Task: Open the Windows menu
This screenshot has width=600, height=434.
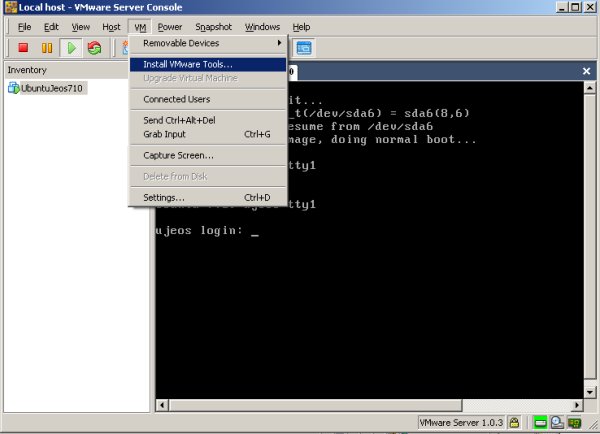Action: pyautogui.click(x=262, y=27)
